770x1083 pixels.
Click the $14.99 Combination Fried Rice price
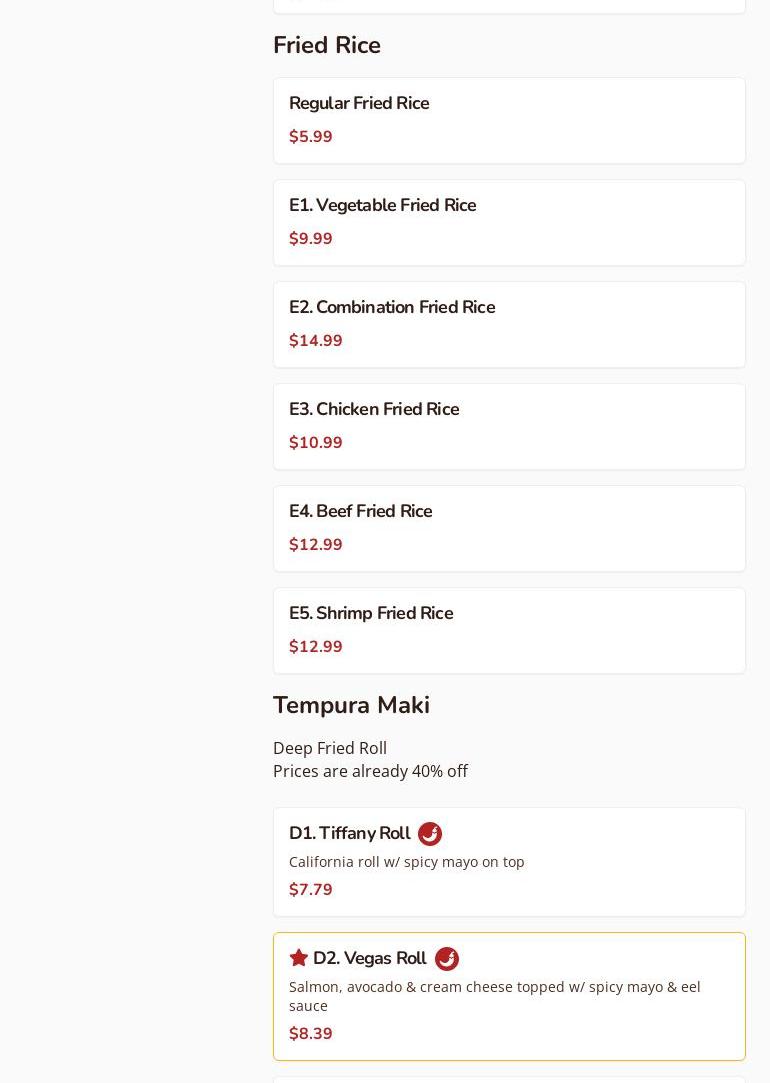[x=316, y=341]
